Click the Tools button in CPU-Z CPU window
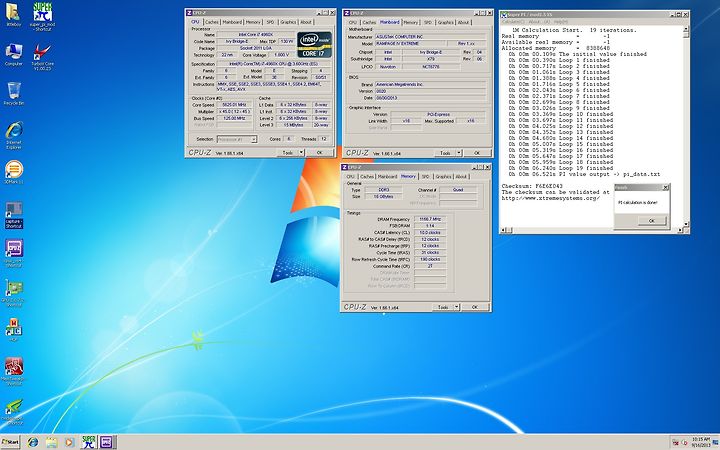720x450 pixels. (x=288, y=152)
